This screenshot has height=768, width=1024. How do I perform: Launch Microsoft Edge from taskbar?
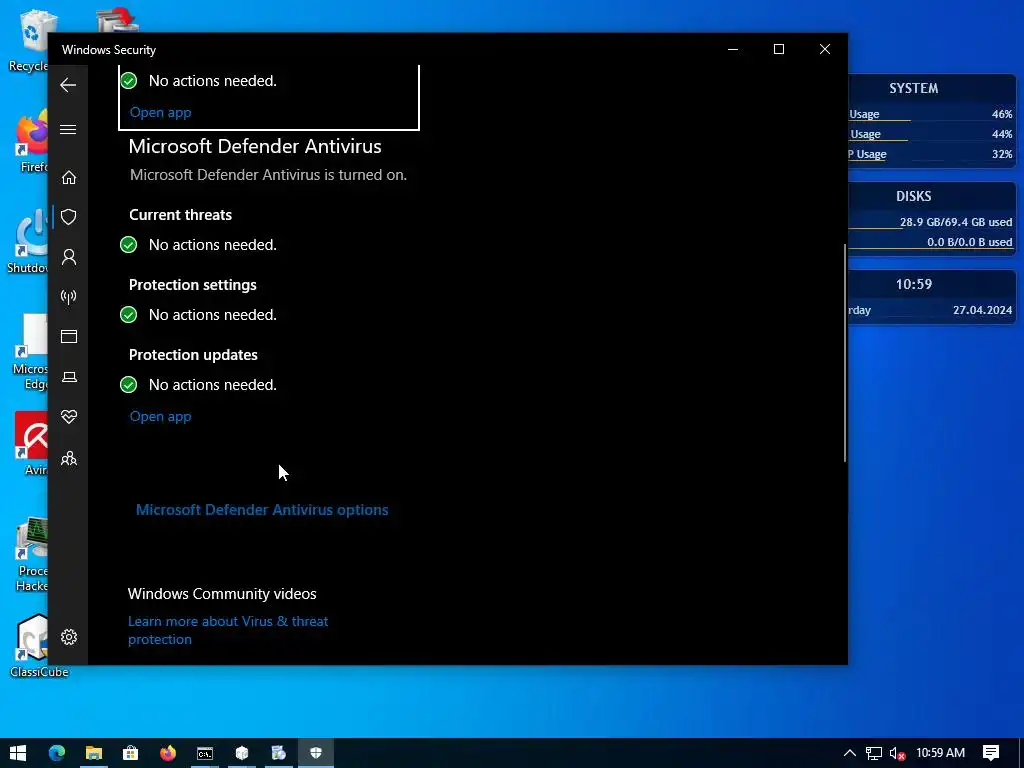pos(57,753)
